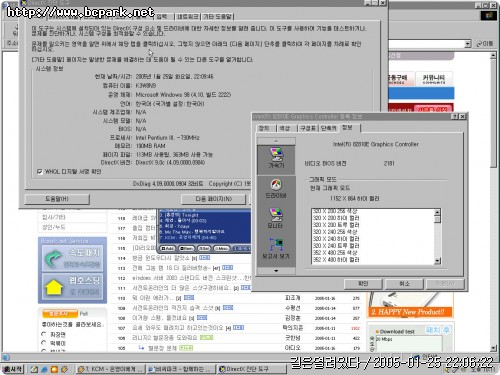The width and height of the screenshot is (500, 375).
Task: Select the 짜장면 poll radio option
Action: (x=44, y=334)
